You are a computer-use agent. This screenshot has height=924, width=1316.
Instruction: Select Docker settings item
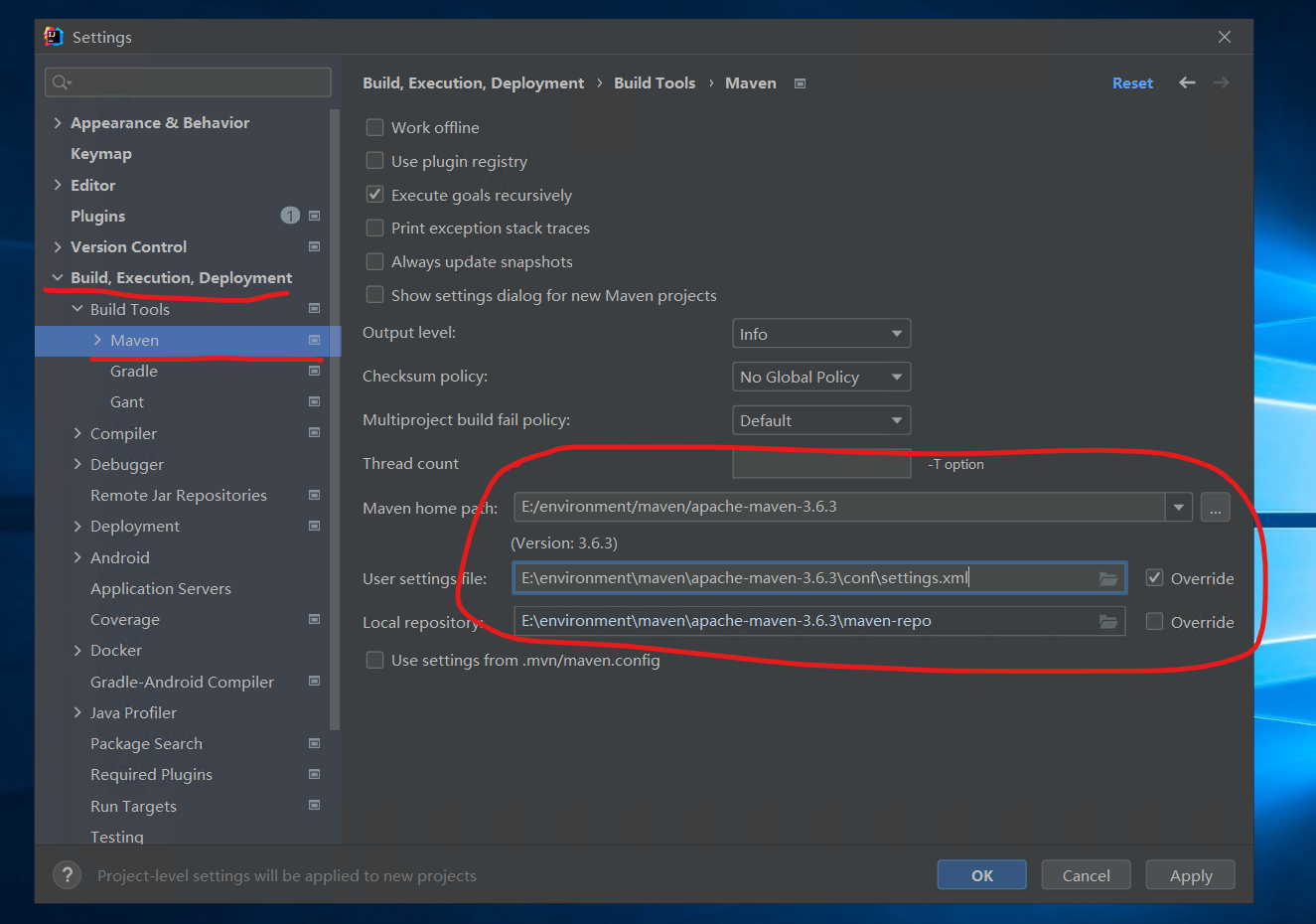click(116, 650)
